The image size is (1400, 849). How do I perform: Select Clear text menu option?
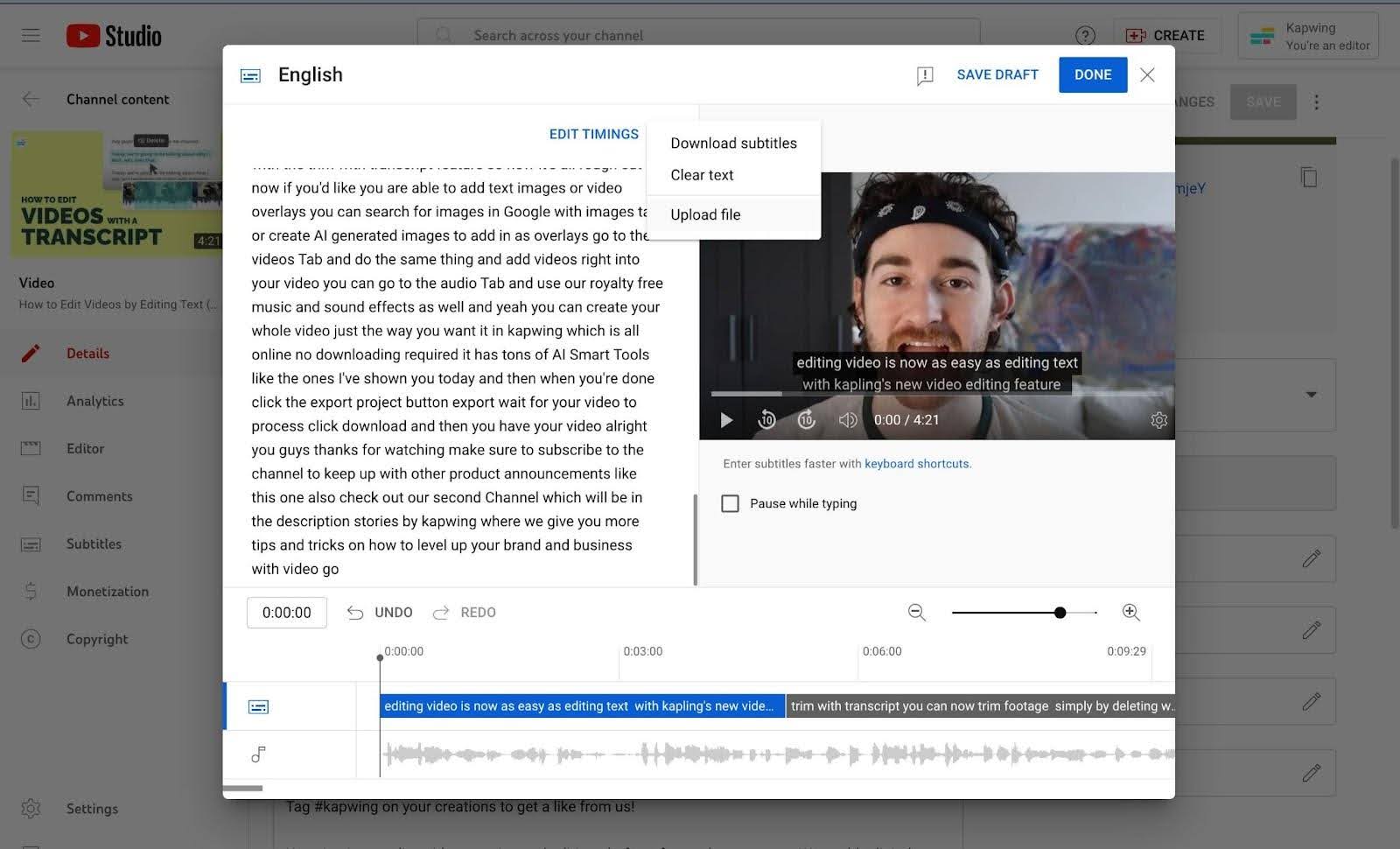click(x=733, y=175)
